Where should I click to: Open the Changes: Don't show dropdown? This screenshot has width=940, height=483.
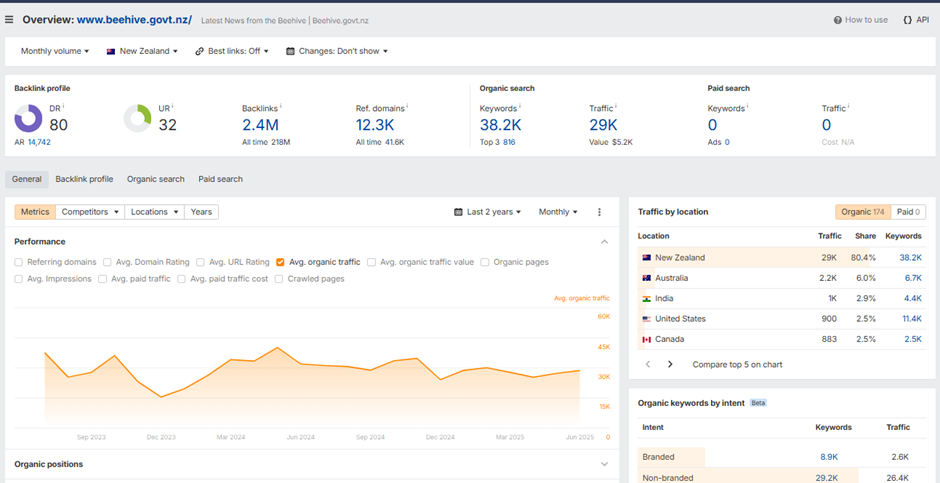[x=337, y=52]
